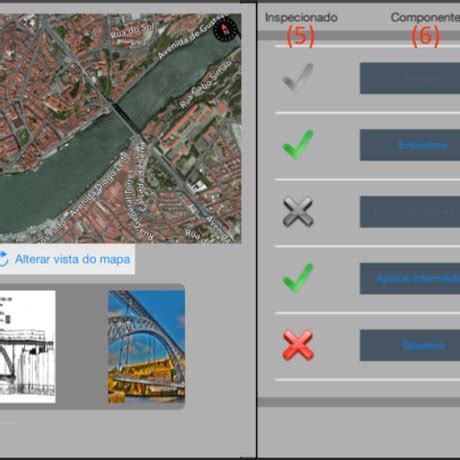Open the colour bridge photo thumbnail
This screenshot has height=460, width=460.
[x=146, y=347]
